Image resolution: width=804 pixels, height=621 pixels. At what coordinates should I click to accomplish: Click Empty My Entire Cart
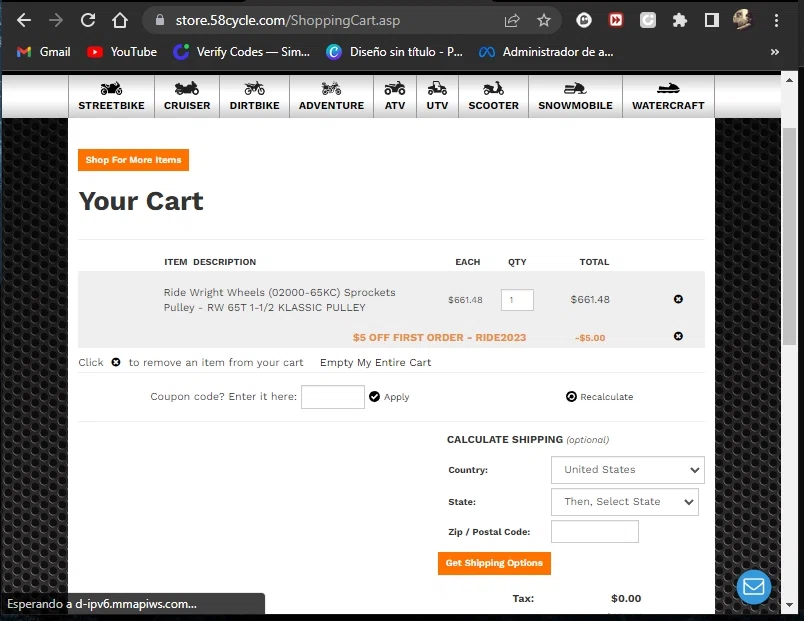(x=375, y=363)
